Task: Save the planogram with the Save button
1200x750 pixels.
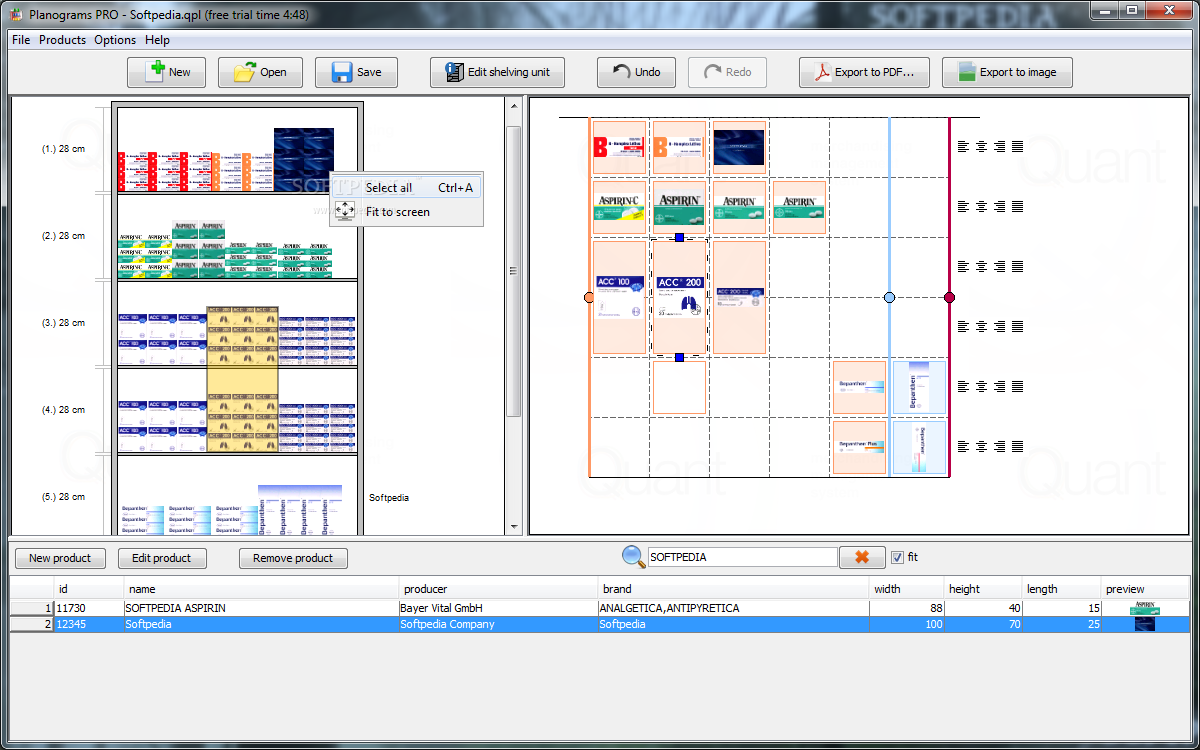Action: point(356,72)
